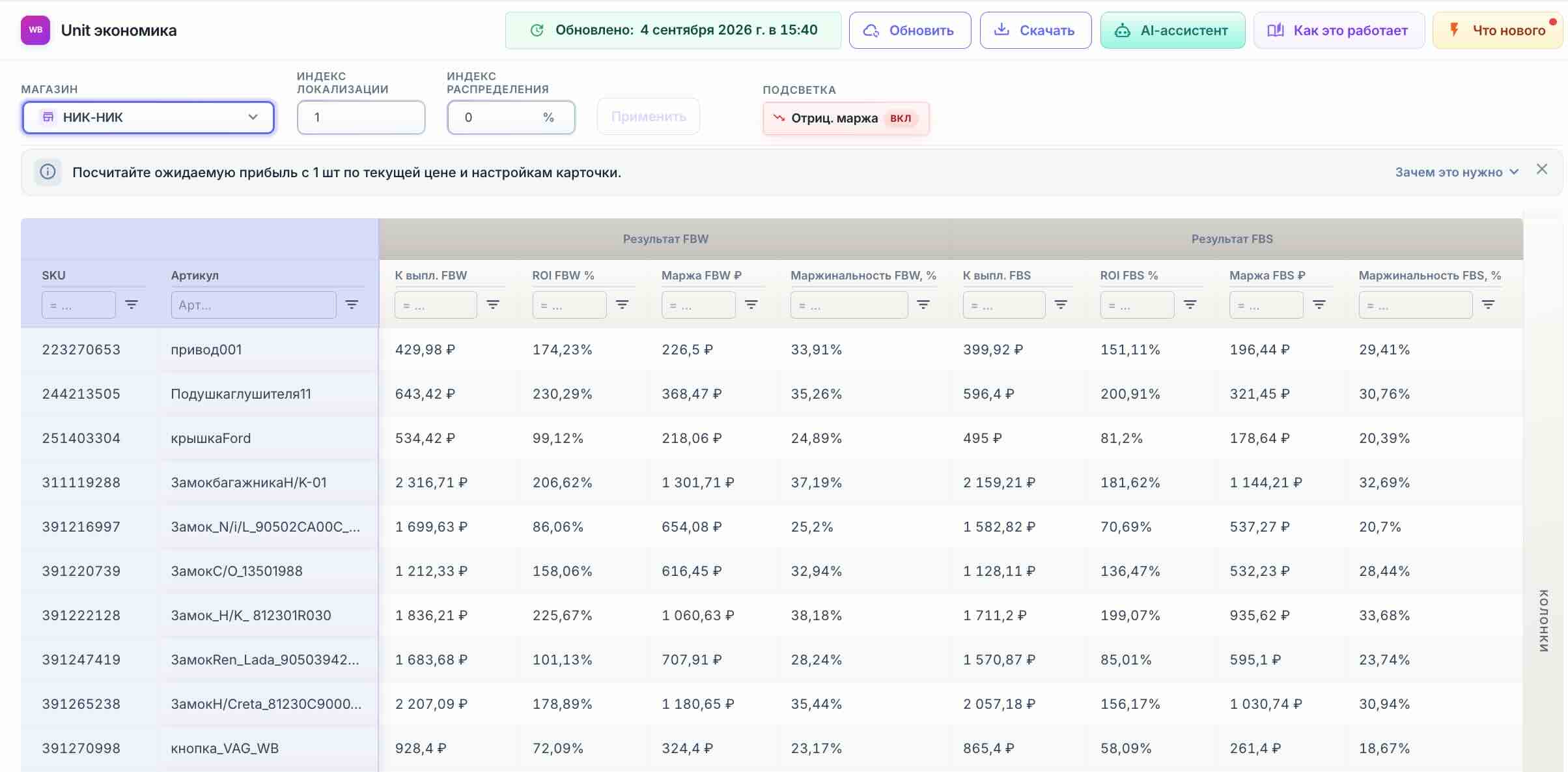Open filter menu icon for ROI FBW %
The width and height of the screenshot is (1568, 772).
622,304
